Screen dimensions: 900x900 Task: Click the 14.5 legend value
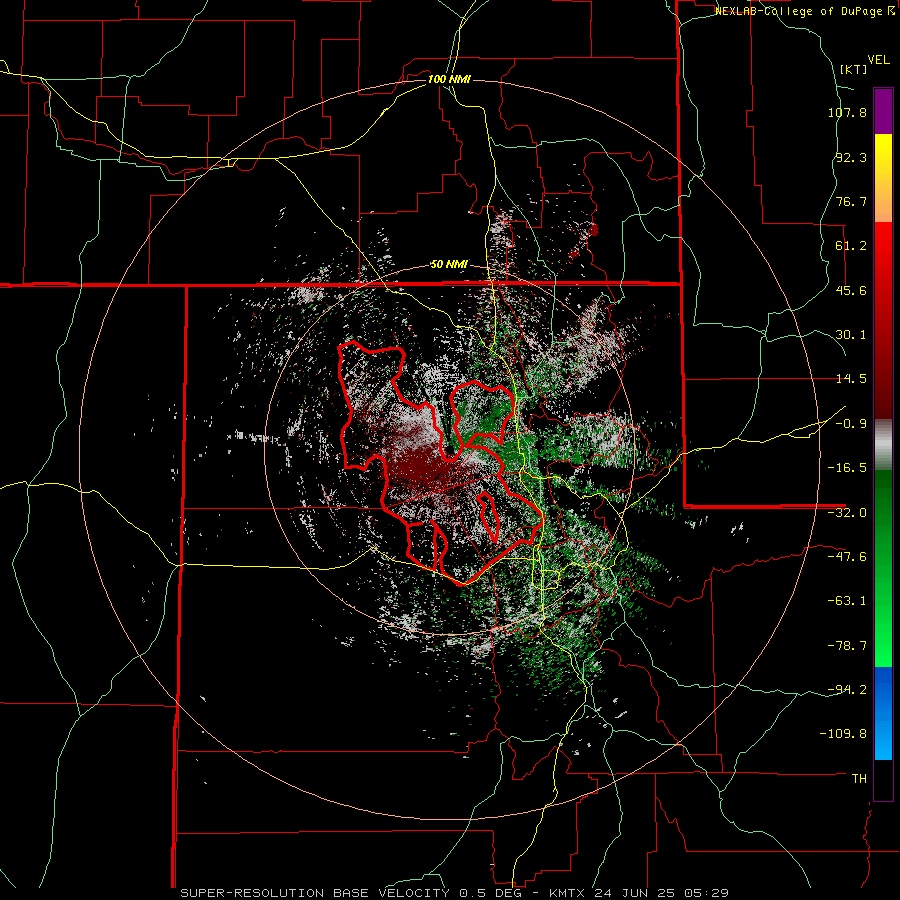[851, 379]
